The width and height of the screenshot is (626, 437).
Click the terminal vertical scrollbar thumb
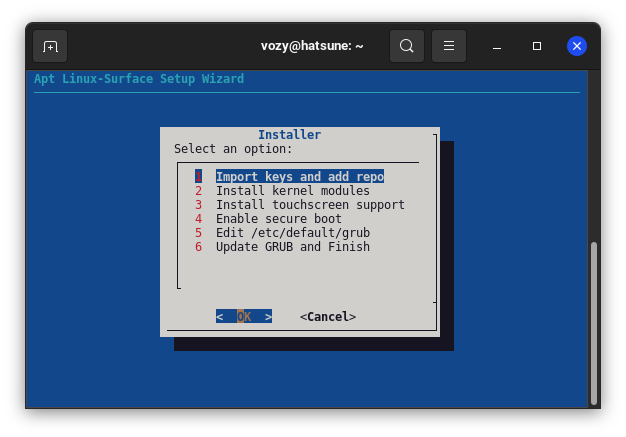(x=594, y=323)
